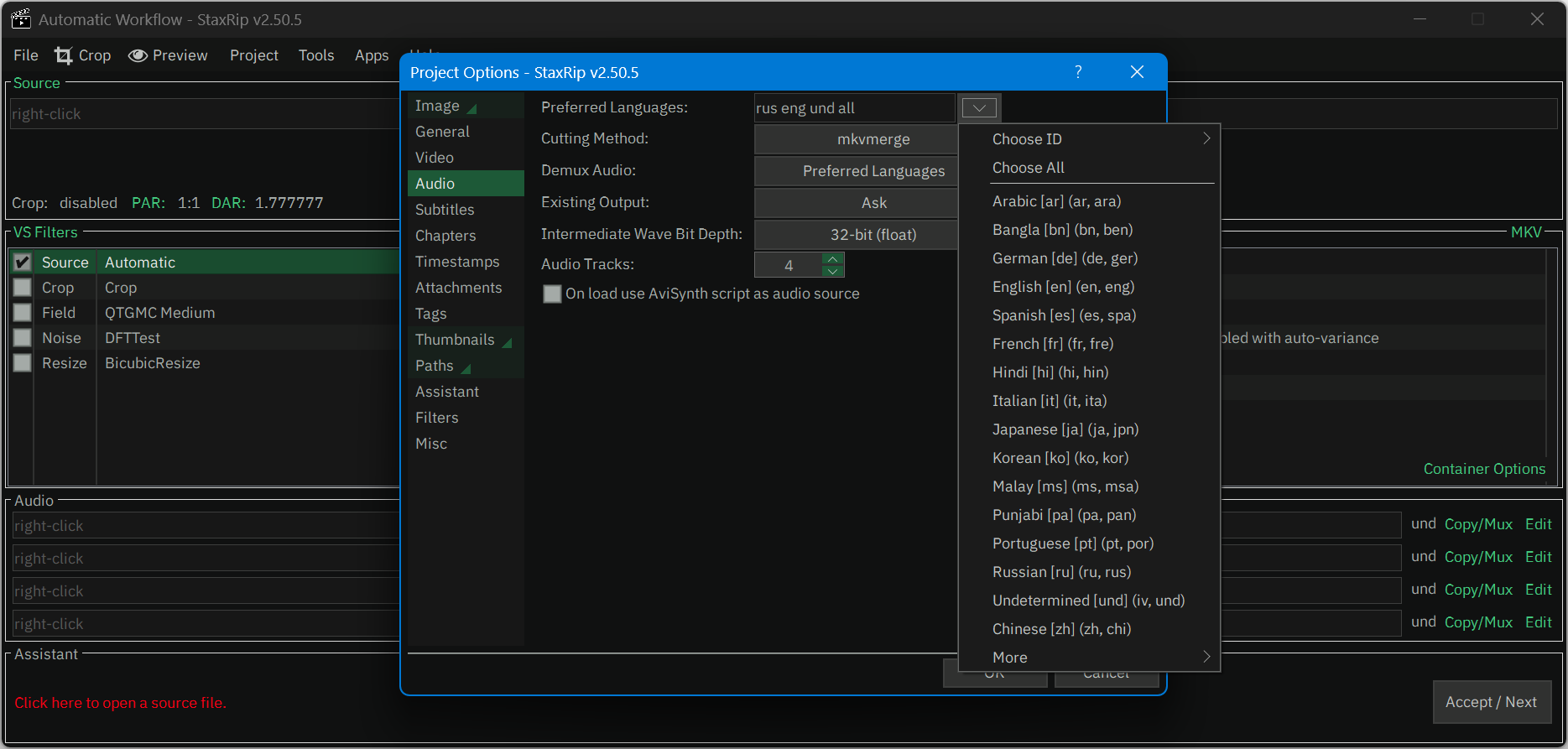
Task: Click the Crop tool icon in menu bar
Action: point(64,55)
